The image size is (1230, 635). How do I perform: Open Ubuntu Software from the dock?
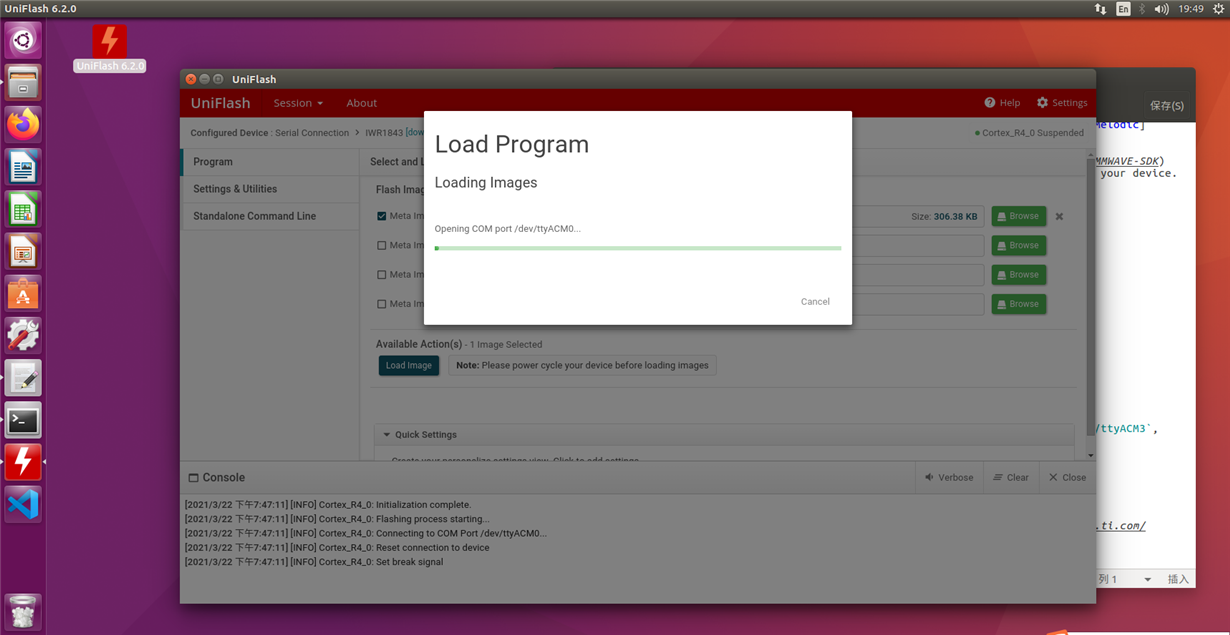[x=23, y=294]
